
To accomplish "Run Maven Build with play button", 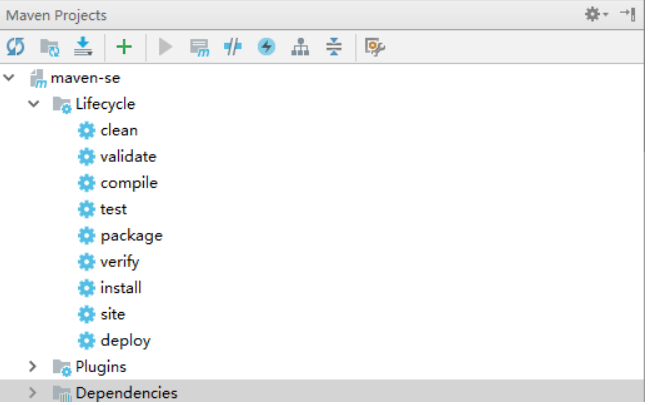I will [x=166, y=47].
